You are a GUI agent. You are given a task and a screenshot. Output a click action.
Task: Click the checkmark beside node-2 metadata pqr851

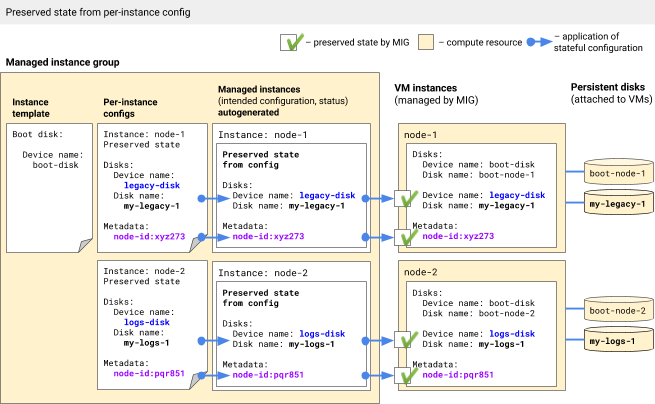click(x=404, y=376)
